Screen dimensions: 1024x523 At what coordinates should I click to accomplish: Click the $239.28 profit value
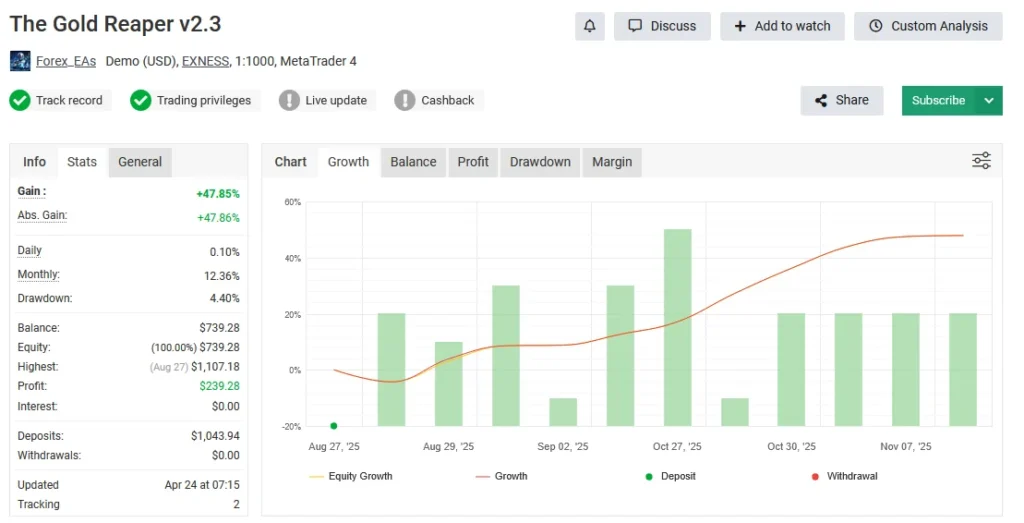(x=219, y=386)
